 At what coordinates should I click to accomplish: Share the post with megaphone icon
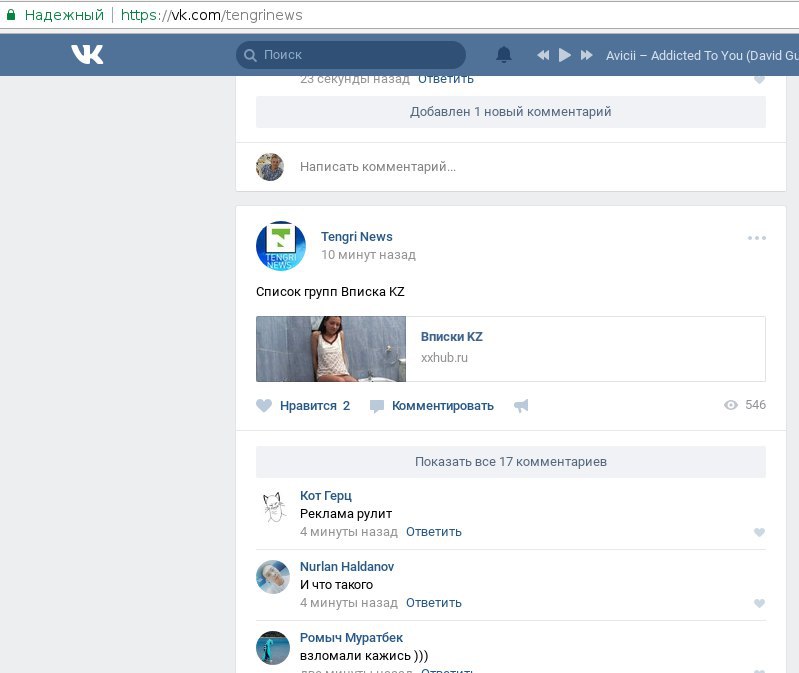(521, 406)
